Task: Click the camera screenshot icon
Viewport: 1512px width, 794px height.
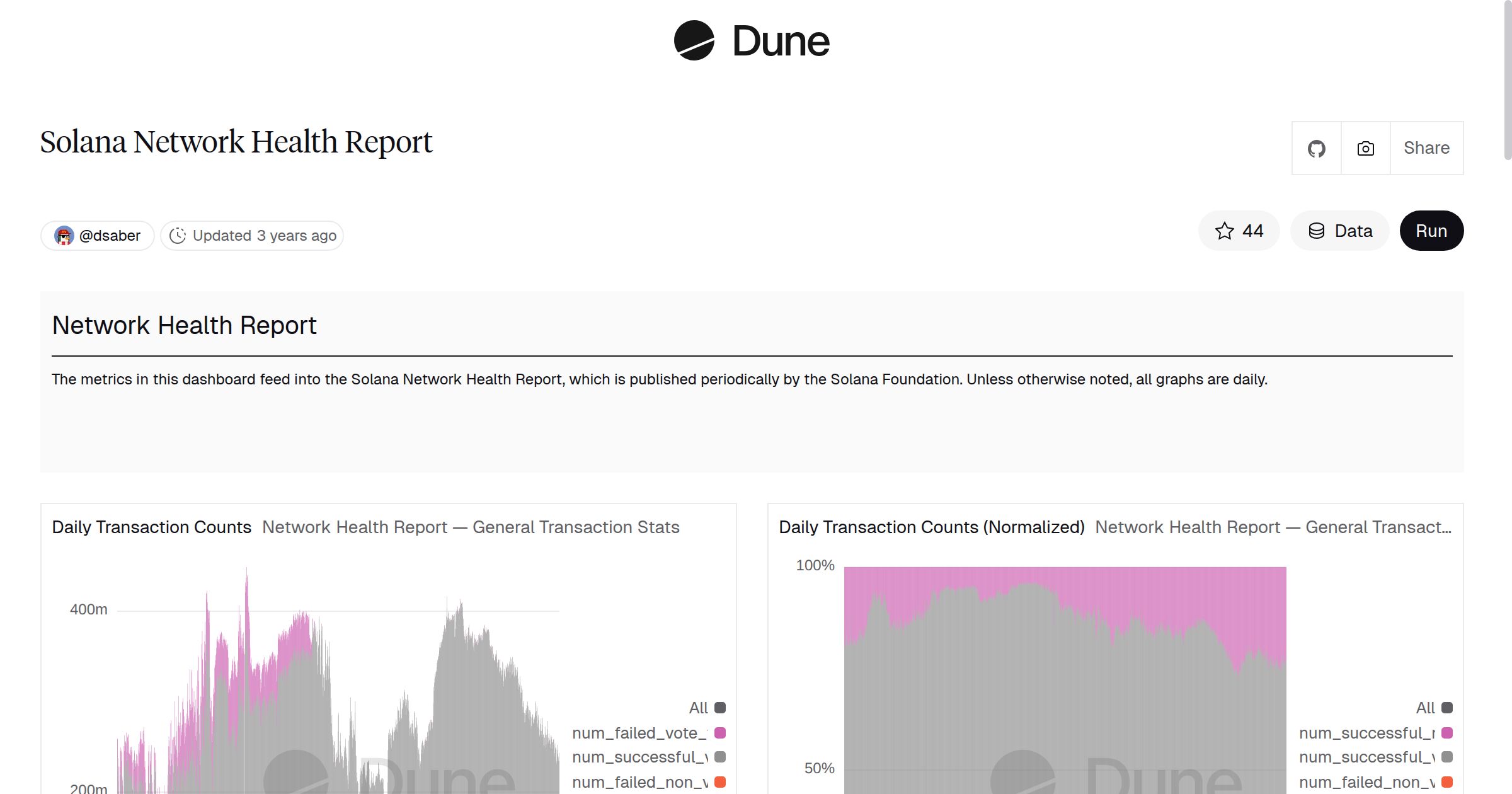Action: click(x=1365, y=148)
